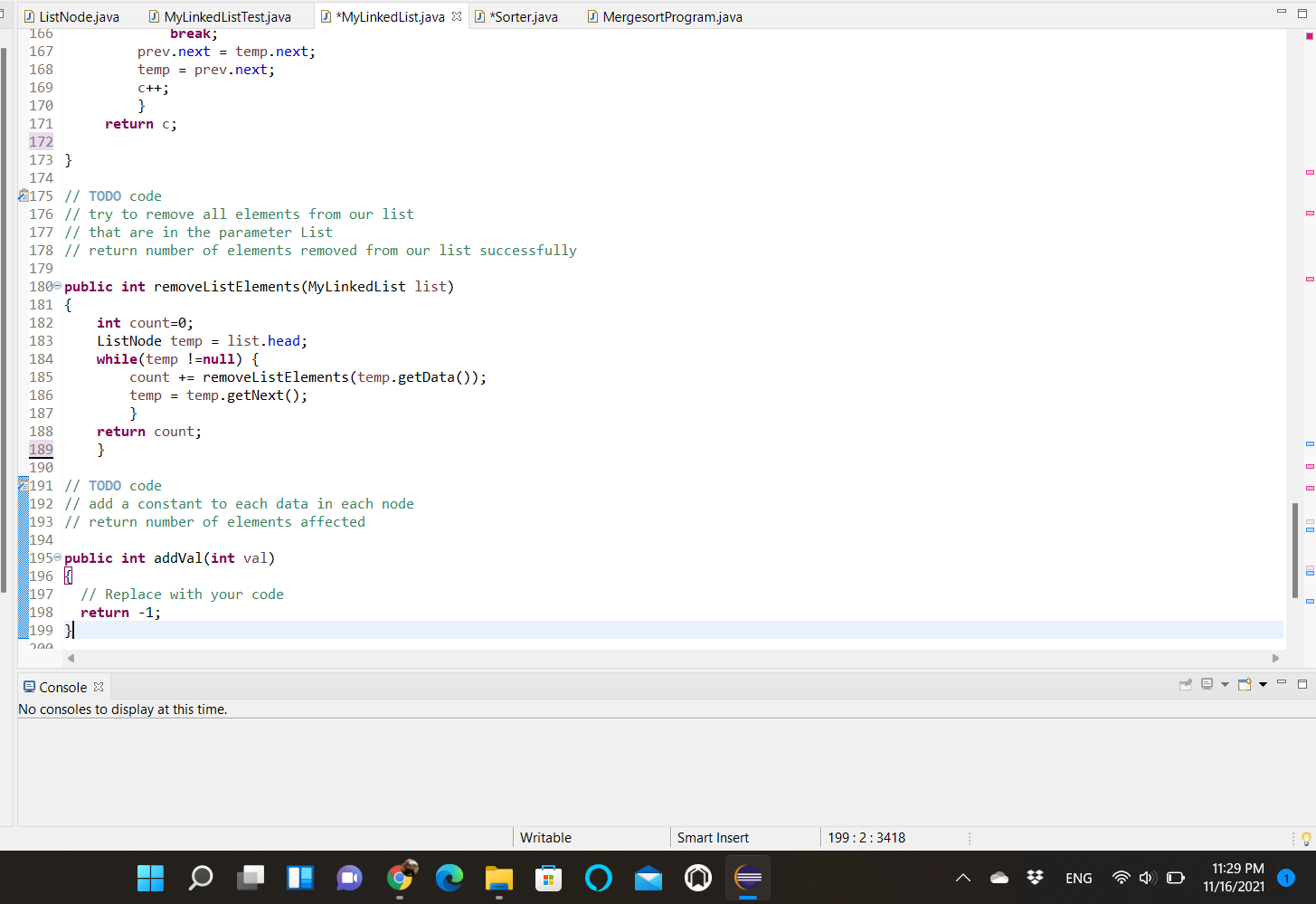Open the clock showing 11:29 PM
Screen dimensions: 1316x904
tap(1235, 878)
